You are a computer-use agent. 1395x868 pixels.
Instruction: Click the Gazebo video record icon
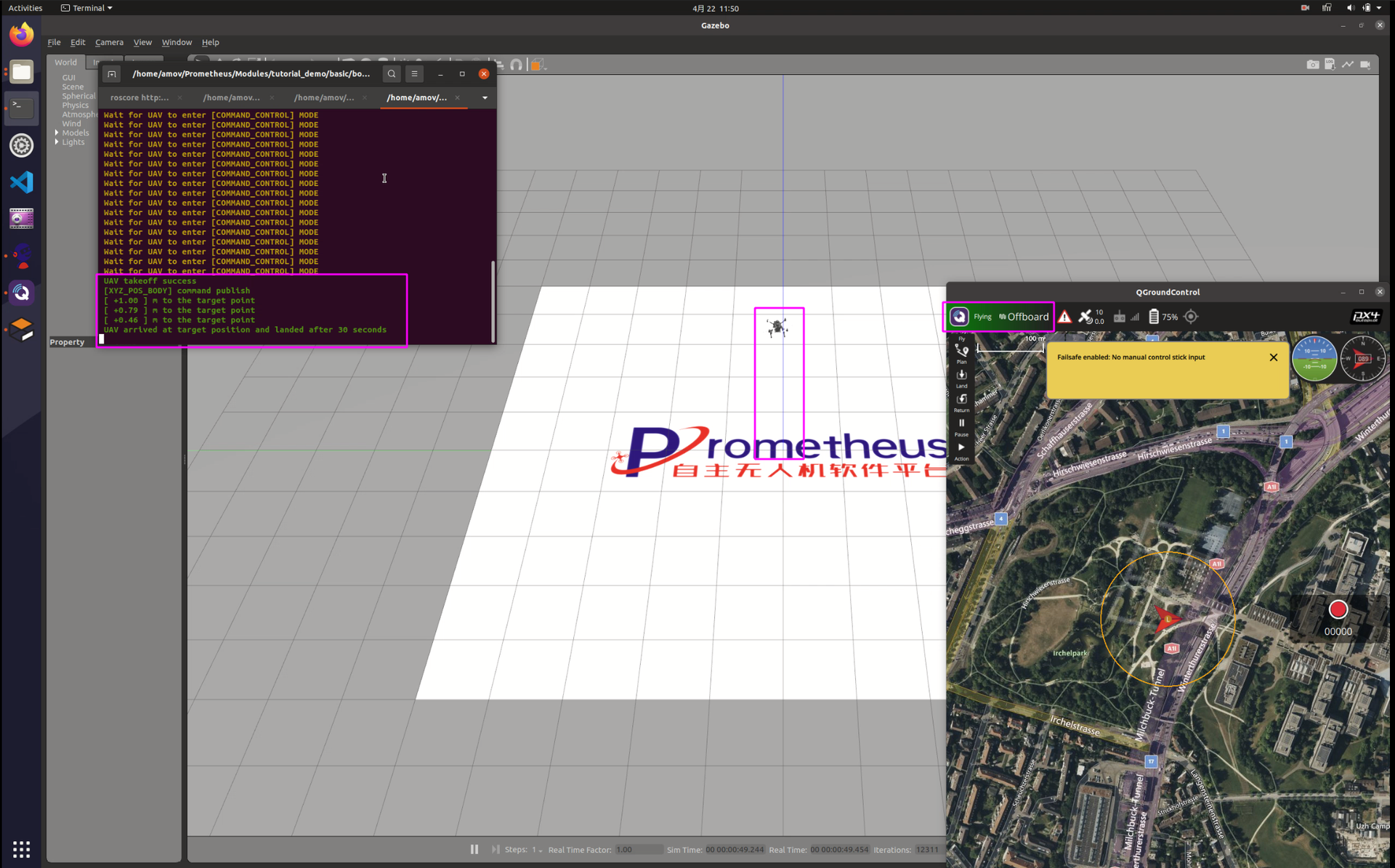click(1365, 65)
